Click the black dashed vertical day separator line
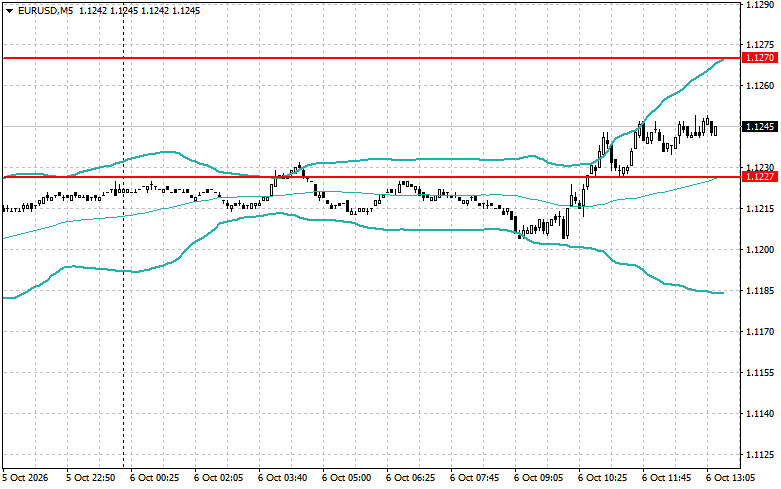This screenshot has width=781, height=489. click(x=124, y=234)
